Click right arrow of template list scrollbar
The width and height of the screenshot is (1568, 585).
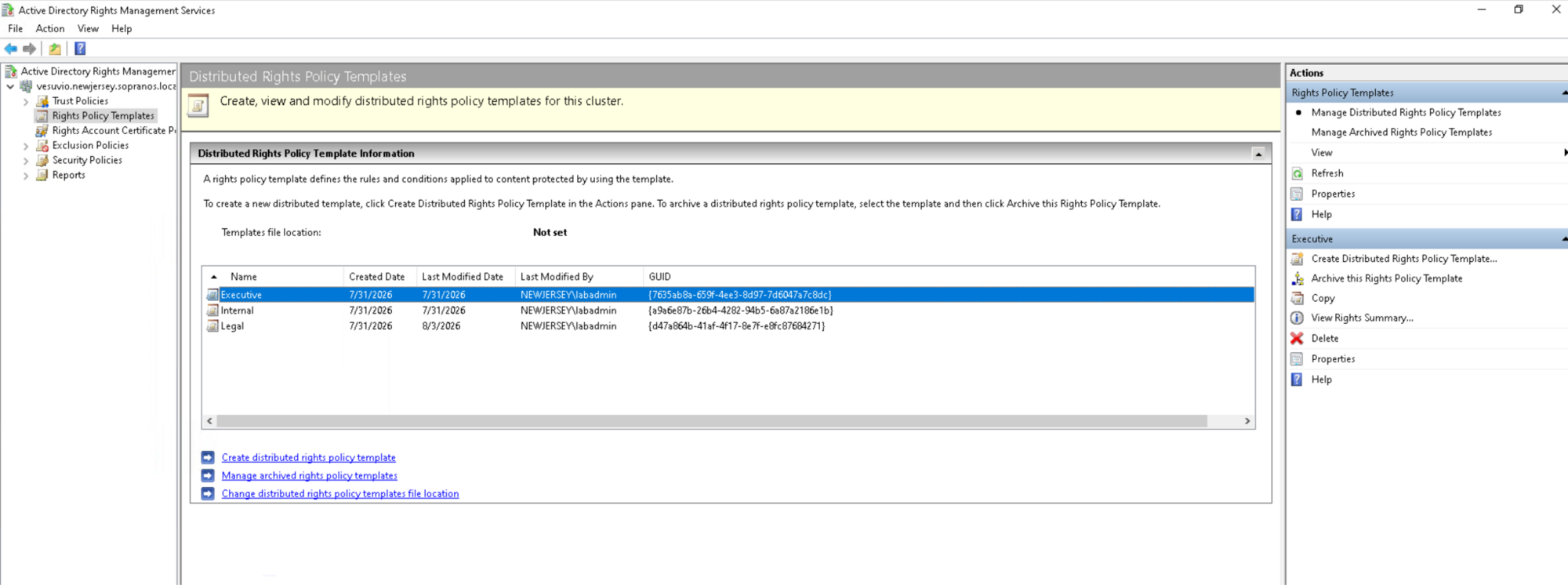(1247, 421)
